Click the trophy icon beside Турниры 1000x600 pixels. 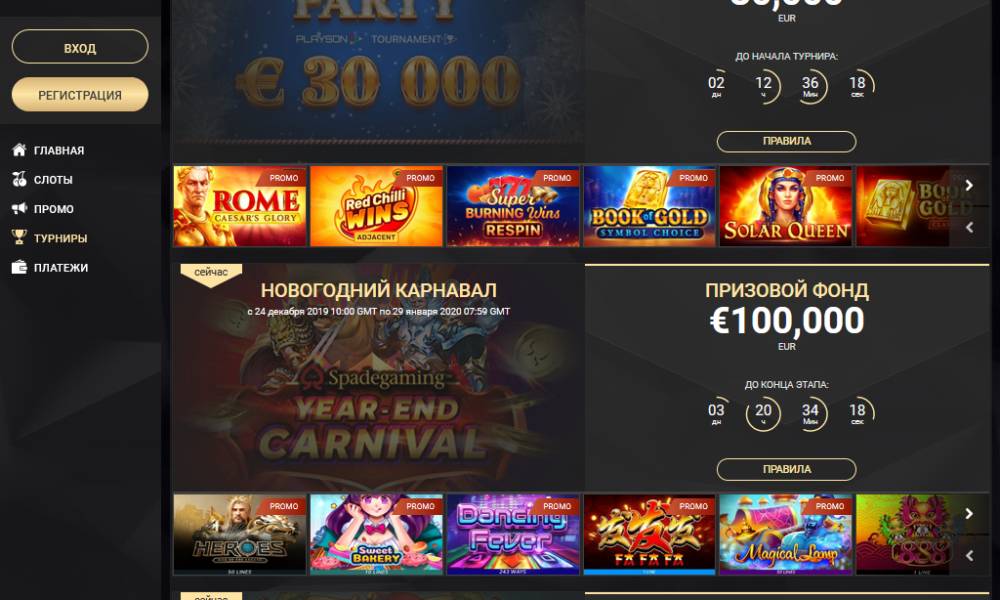19,237
